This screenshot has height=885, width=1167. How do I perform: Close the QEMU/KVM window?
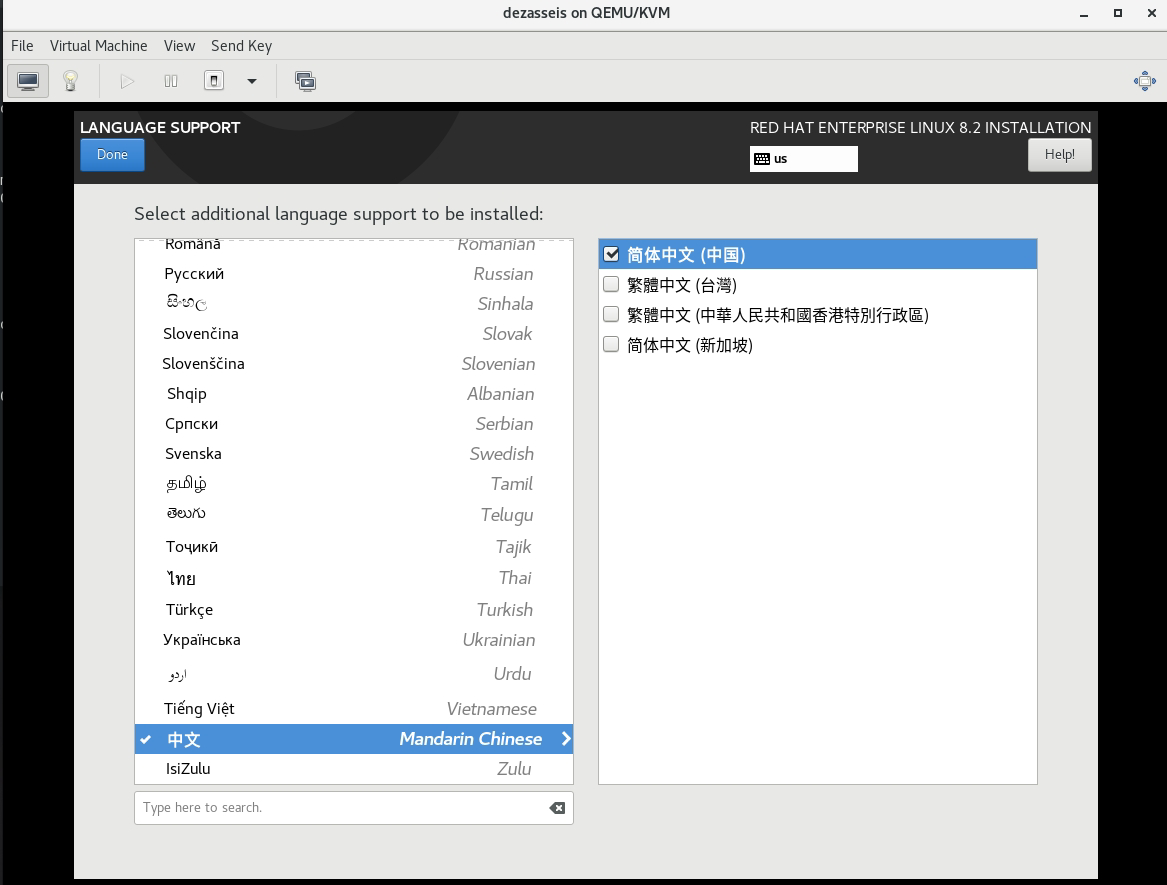(1151, 13)
